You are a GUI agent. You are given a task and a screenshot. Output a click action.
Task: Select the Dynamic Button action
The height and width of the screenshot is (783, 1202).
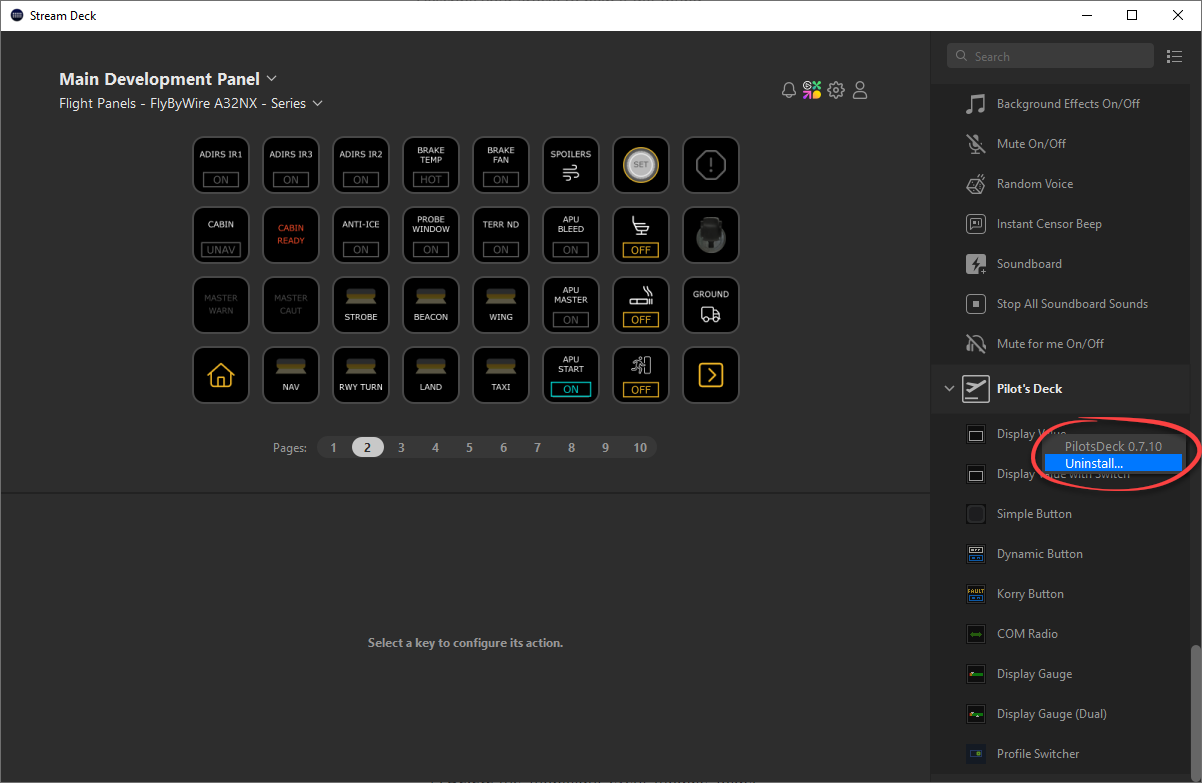click(1061, 554)
